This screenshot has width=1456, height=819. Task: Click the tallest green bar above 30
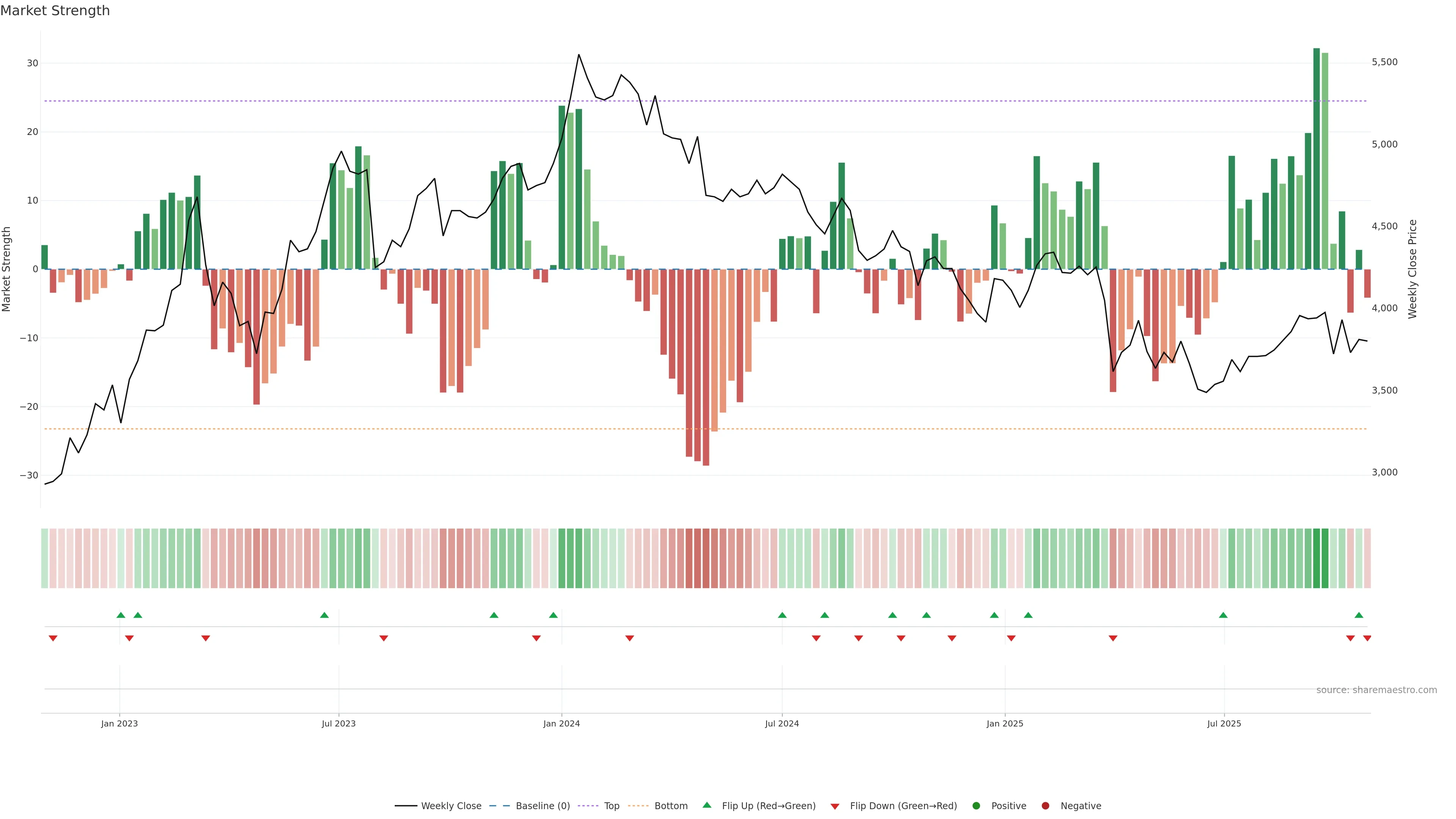(1316, 158)
